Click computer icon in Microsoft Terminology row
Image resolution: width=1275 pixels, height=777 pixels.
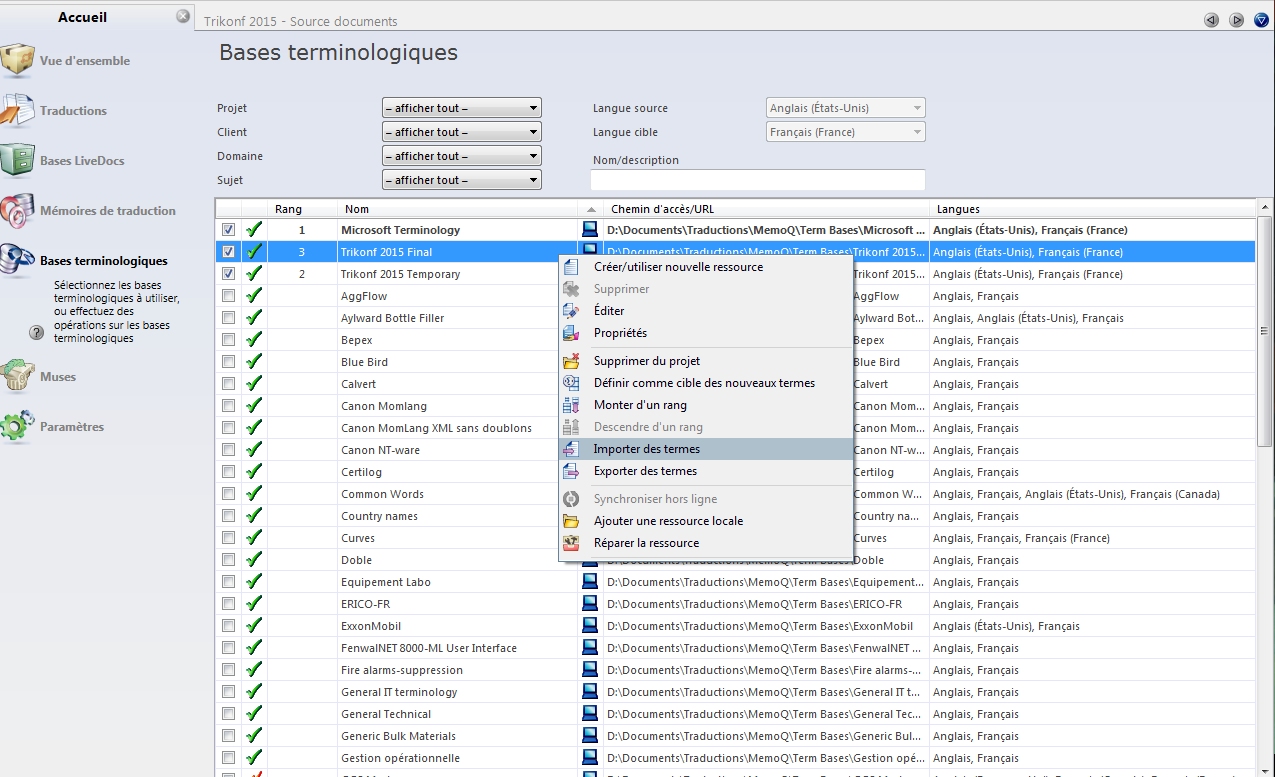590,230
